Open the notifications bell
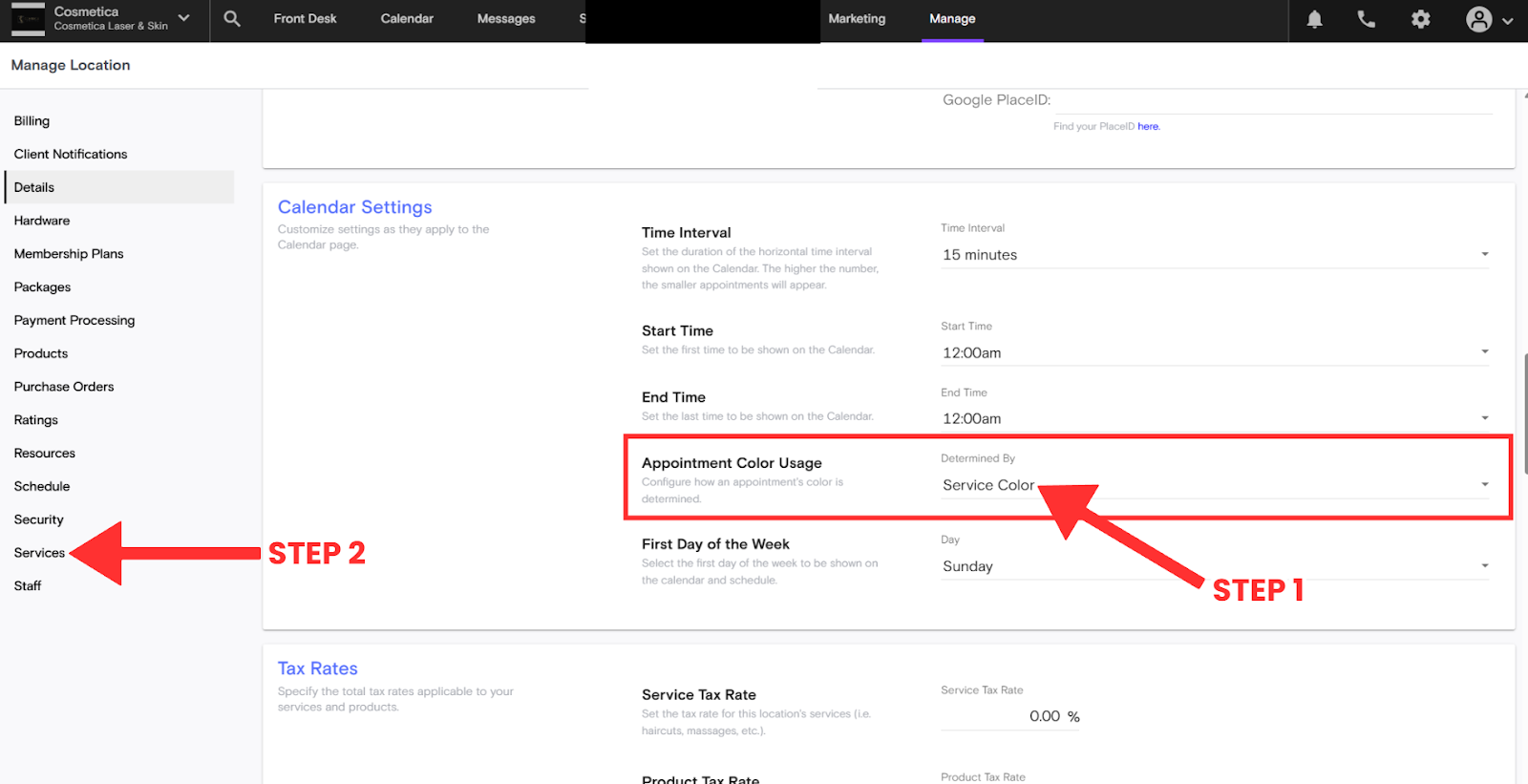 click(1314, 19)
